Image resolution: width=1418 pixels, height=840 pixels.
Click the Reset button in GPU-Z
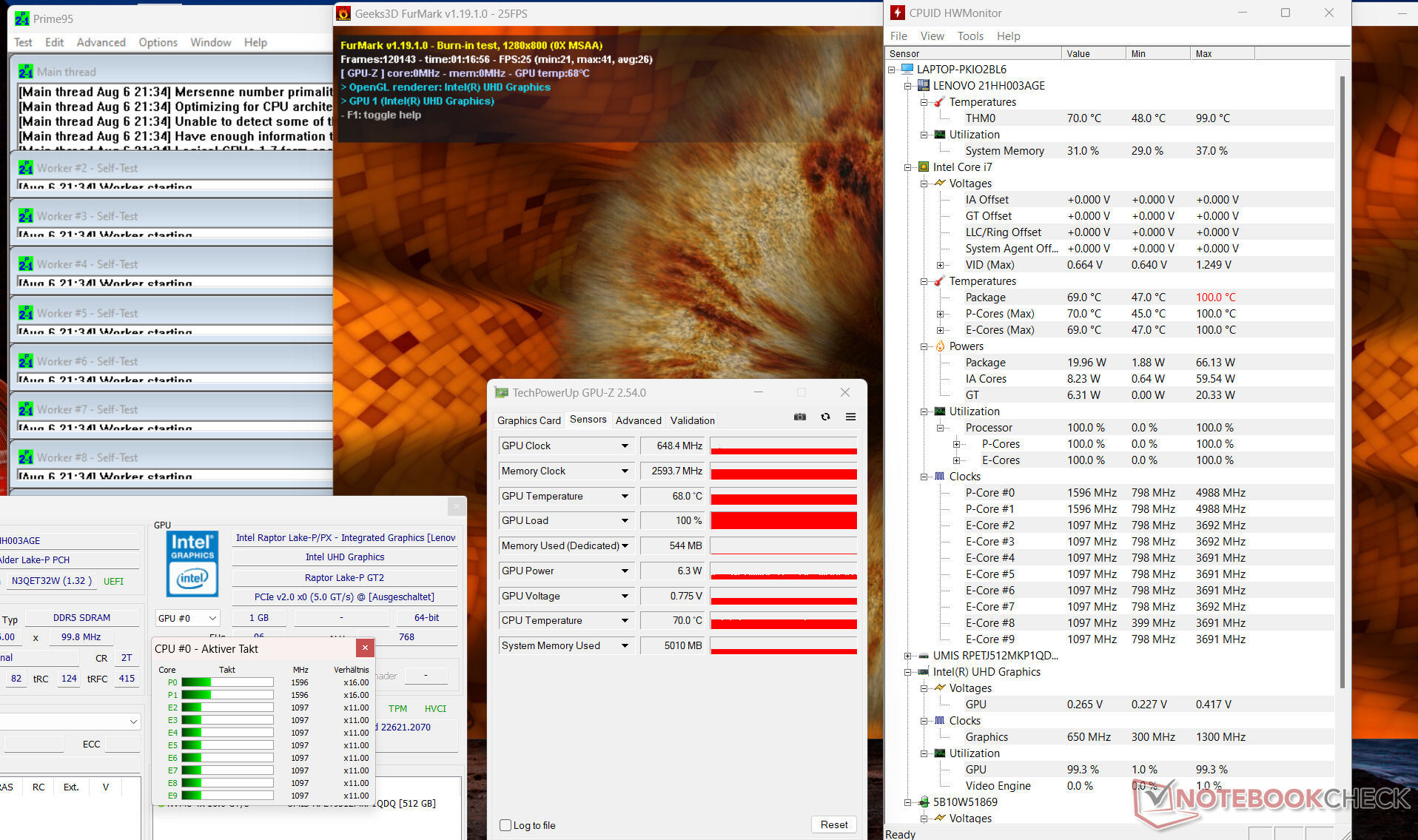834,824
